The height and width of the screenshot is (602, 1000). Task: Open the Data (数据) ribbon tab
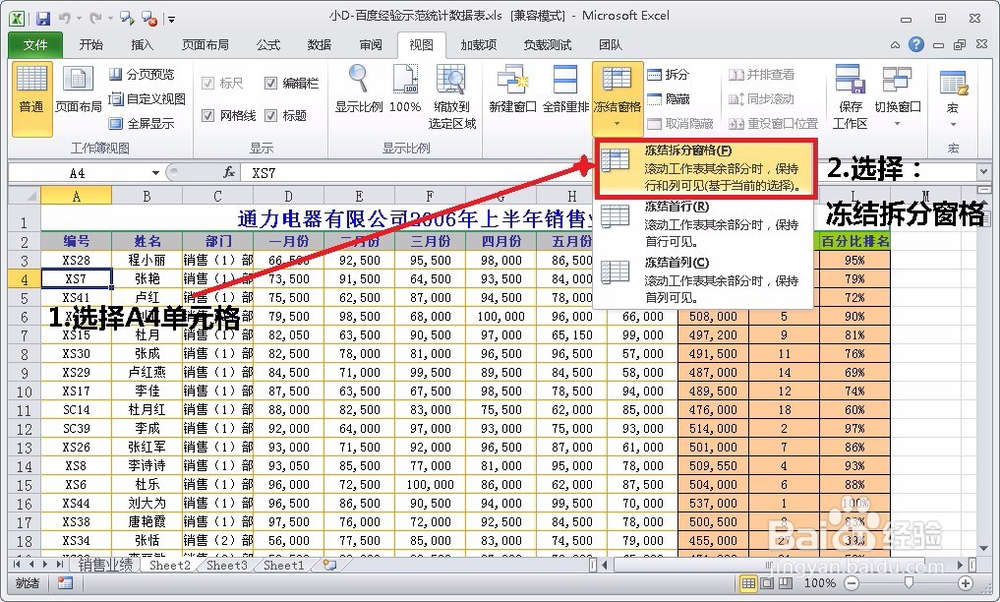click(319, 45)
